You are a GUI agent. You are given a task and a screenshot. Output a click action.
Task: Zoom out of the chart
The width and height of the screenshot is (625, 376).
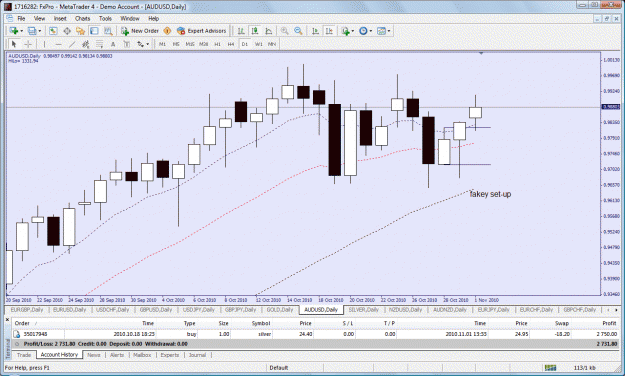[x=298, y=31]
